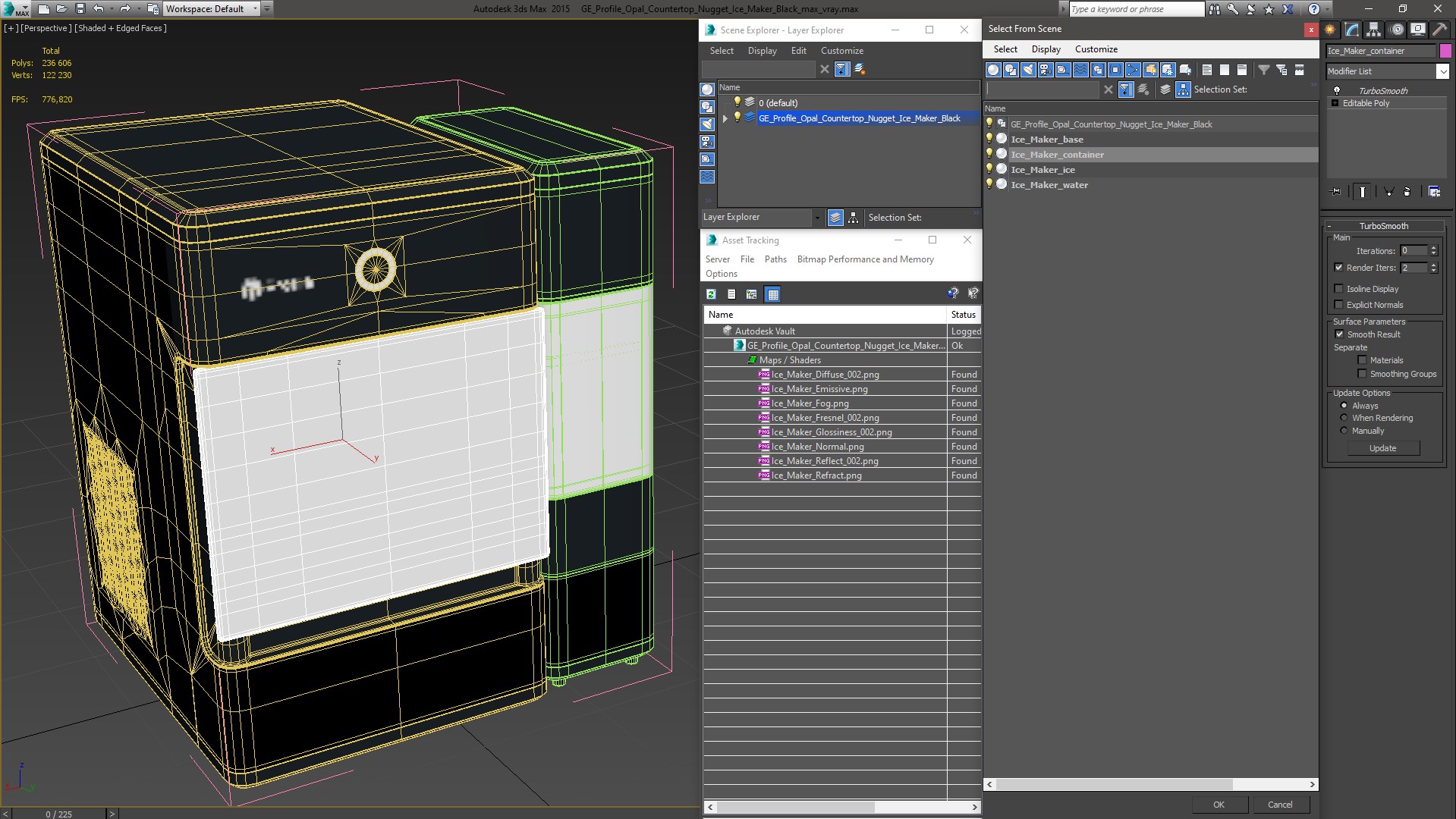Enable the Render Iters checkbox

click(x=1338, y=268)
